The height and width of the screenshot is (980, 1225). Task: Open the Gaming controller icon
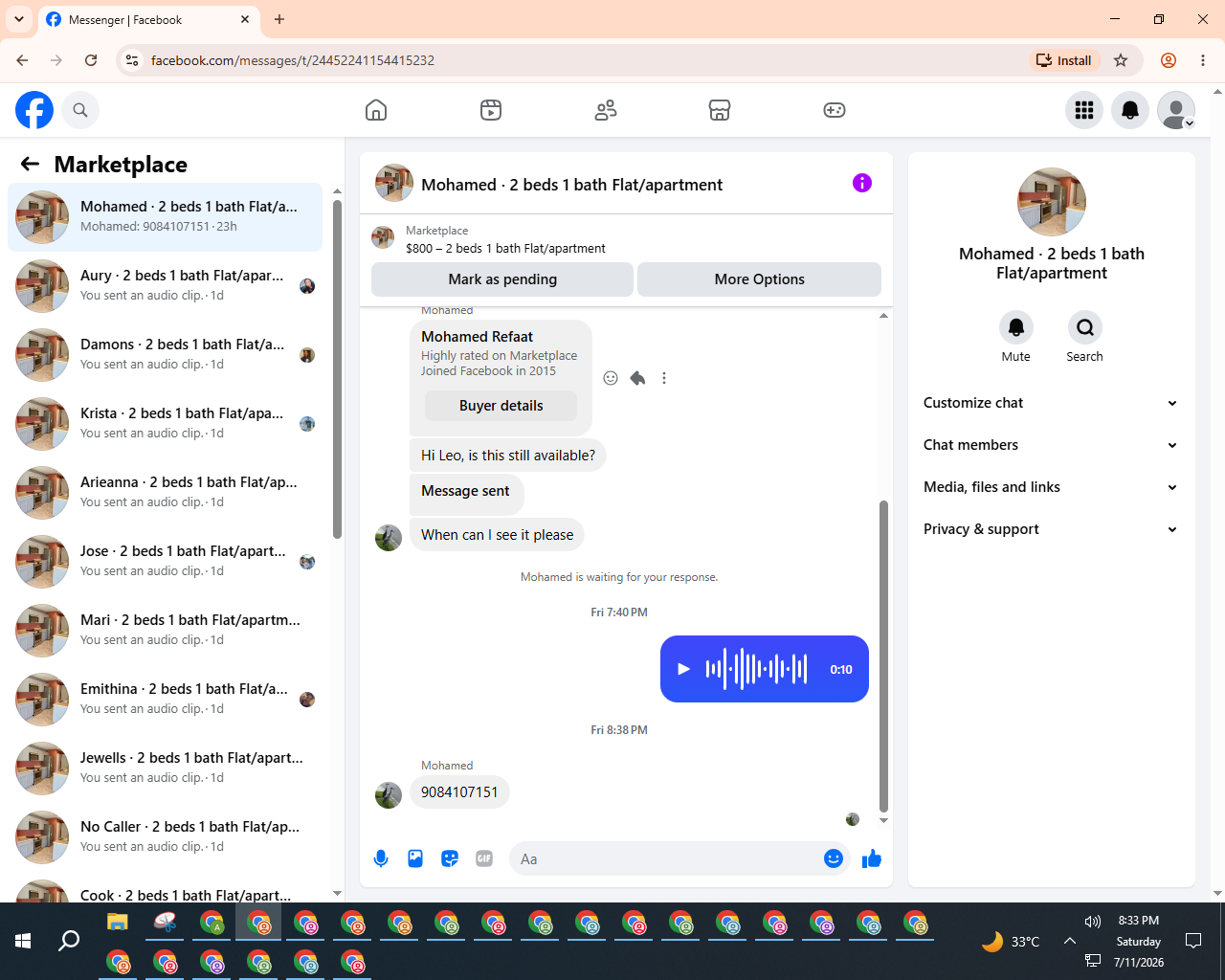835,110
